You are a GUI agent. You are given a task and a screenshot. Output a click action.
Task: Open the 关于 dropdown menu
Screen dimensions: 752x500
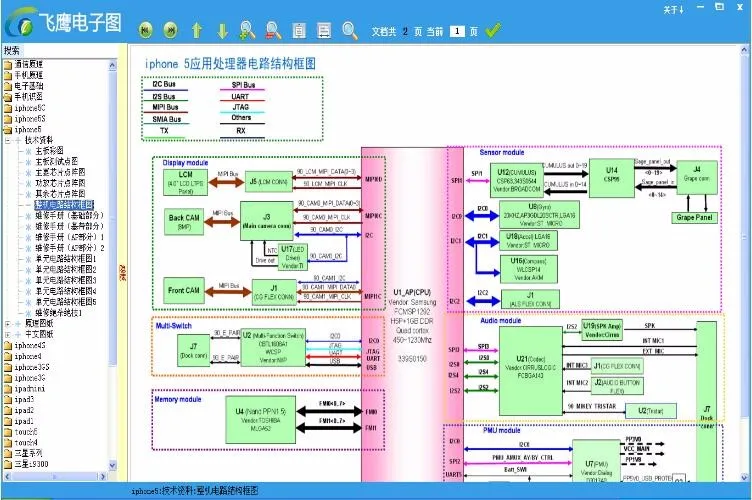pos(673,9)
